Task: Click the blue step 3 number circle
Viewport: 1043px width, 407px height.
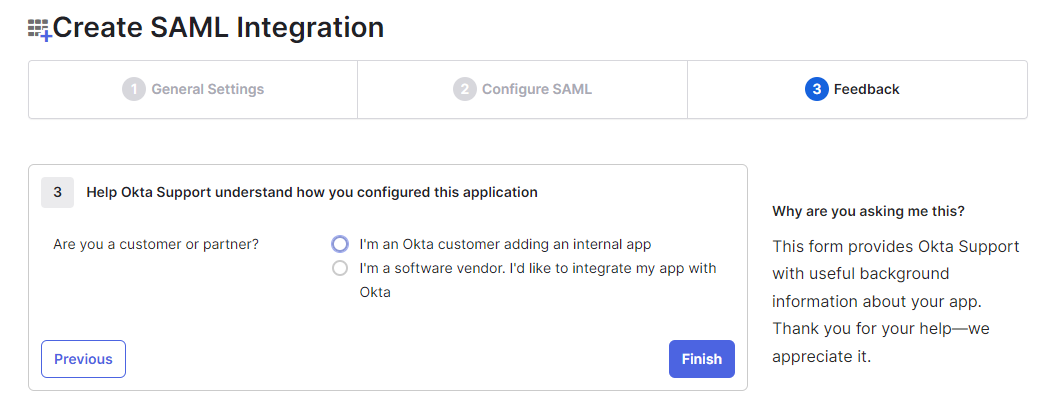Action: click(816, 89)
